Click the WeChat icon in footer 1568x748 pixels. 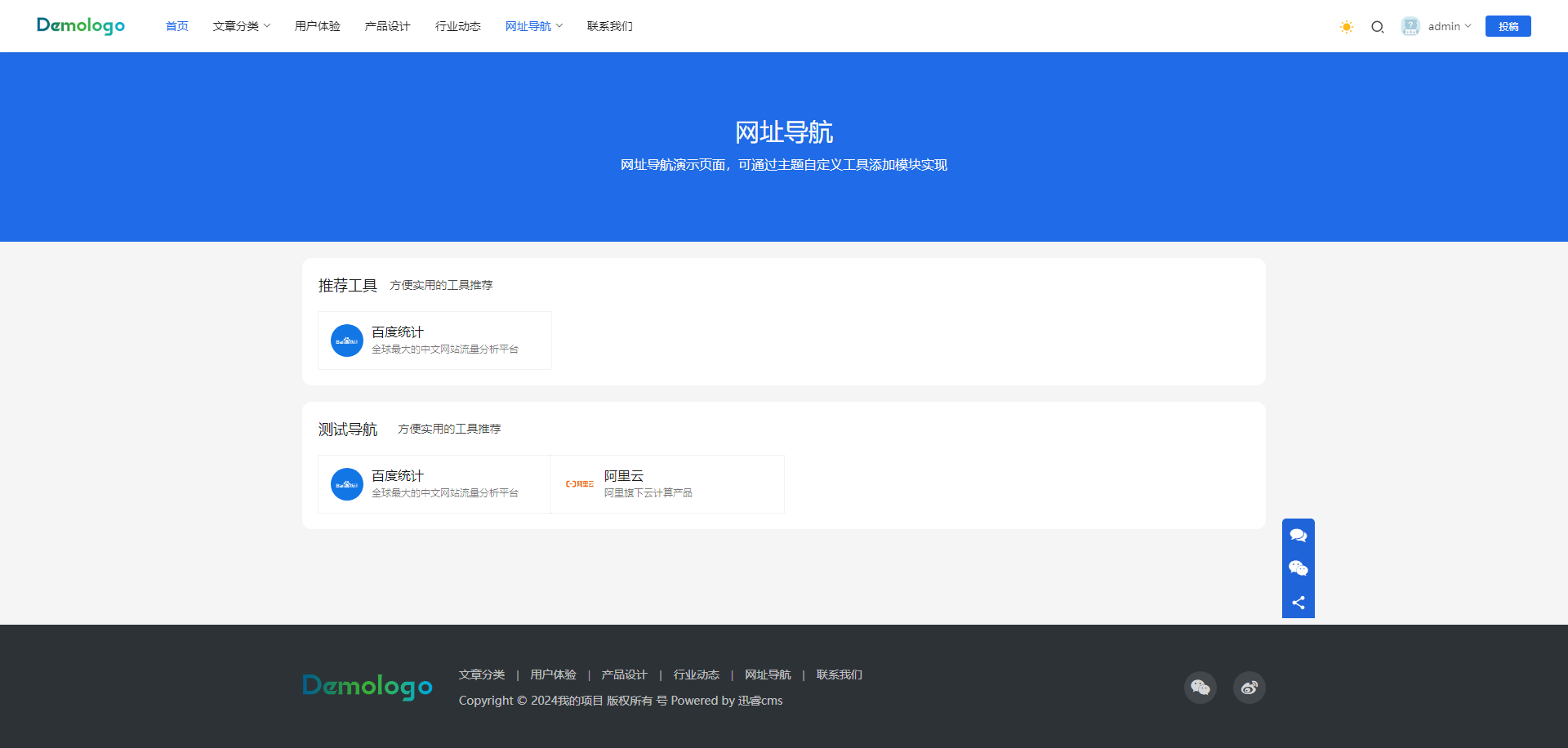[x=1200, y=687]
